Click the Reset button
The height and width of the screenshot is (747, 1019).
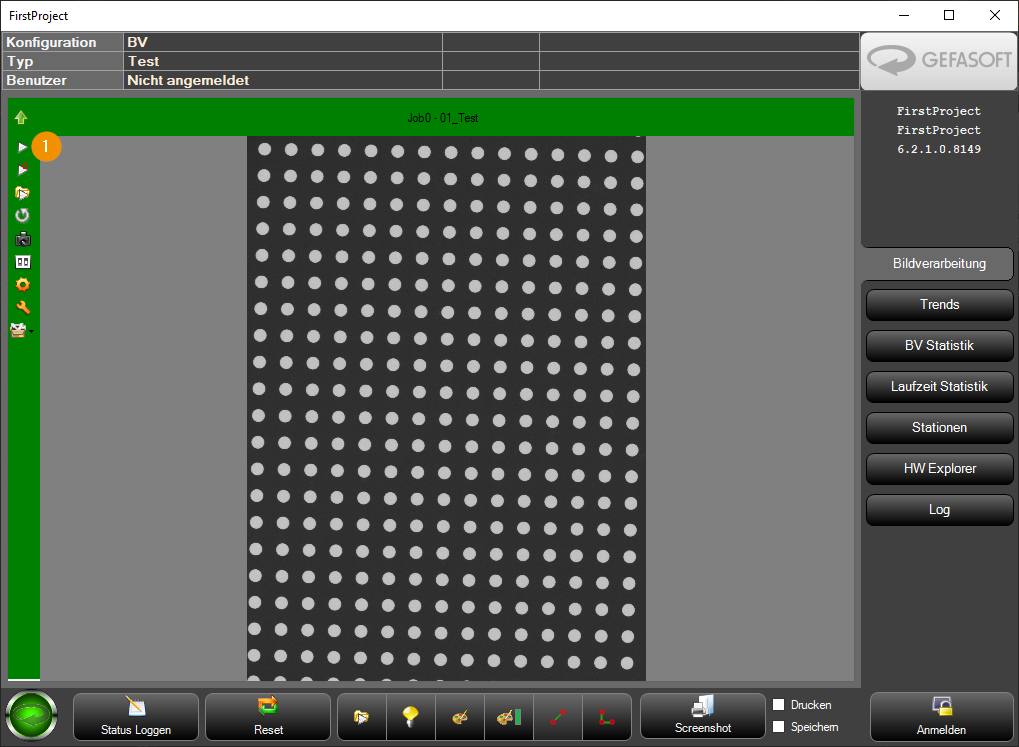(268, 716)
